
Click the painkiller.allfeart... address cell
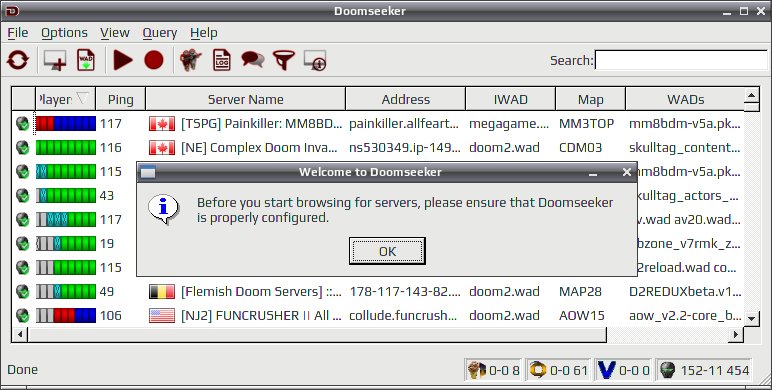coord(404,124)
